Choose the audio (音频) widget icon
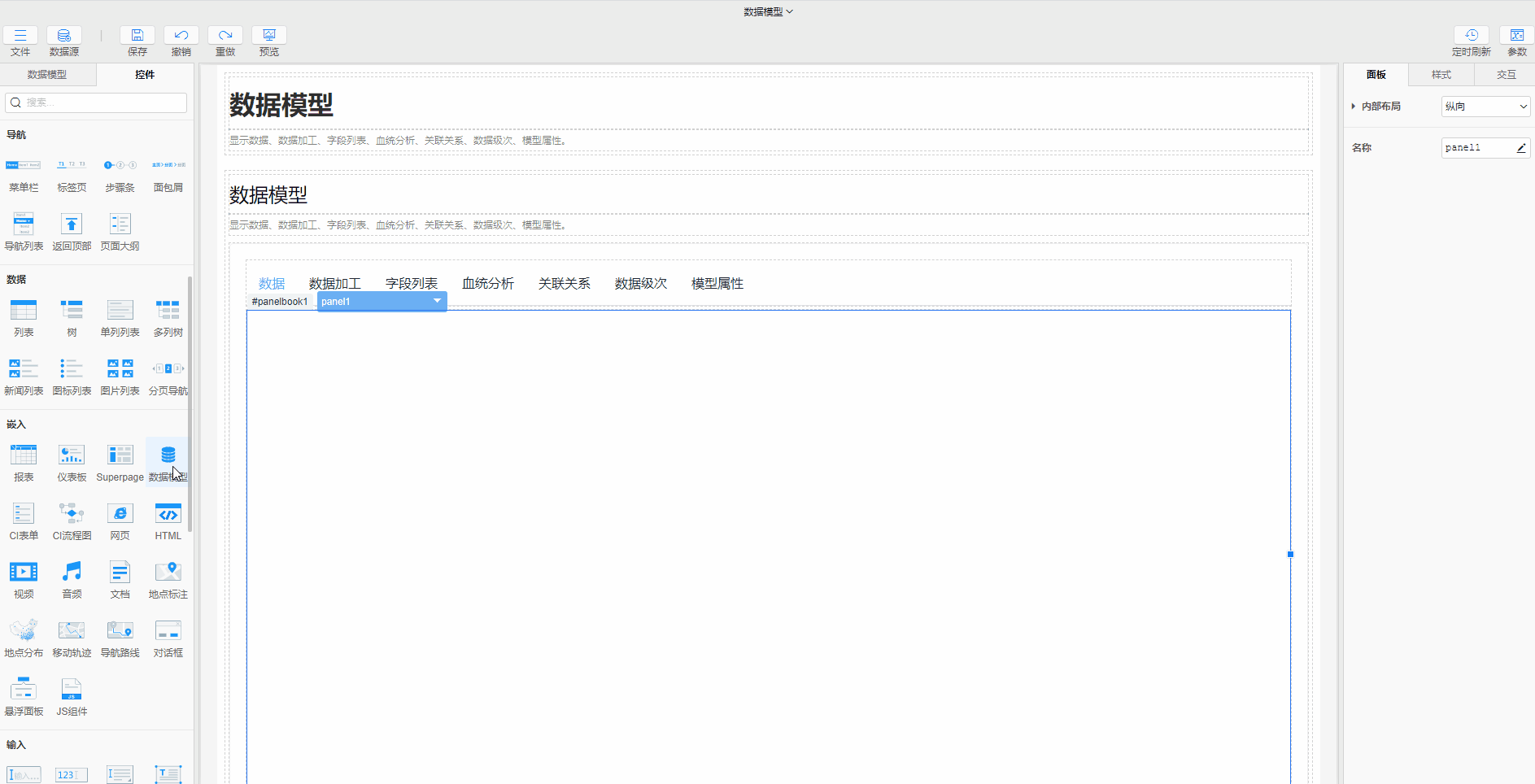1535x784 pixels. pyautogui.click(x=72, y=573)
